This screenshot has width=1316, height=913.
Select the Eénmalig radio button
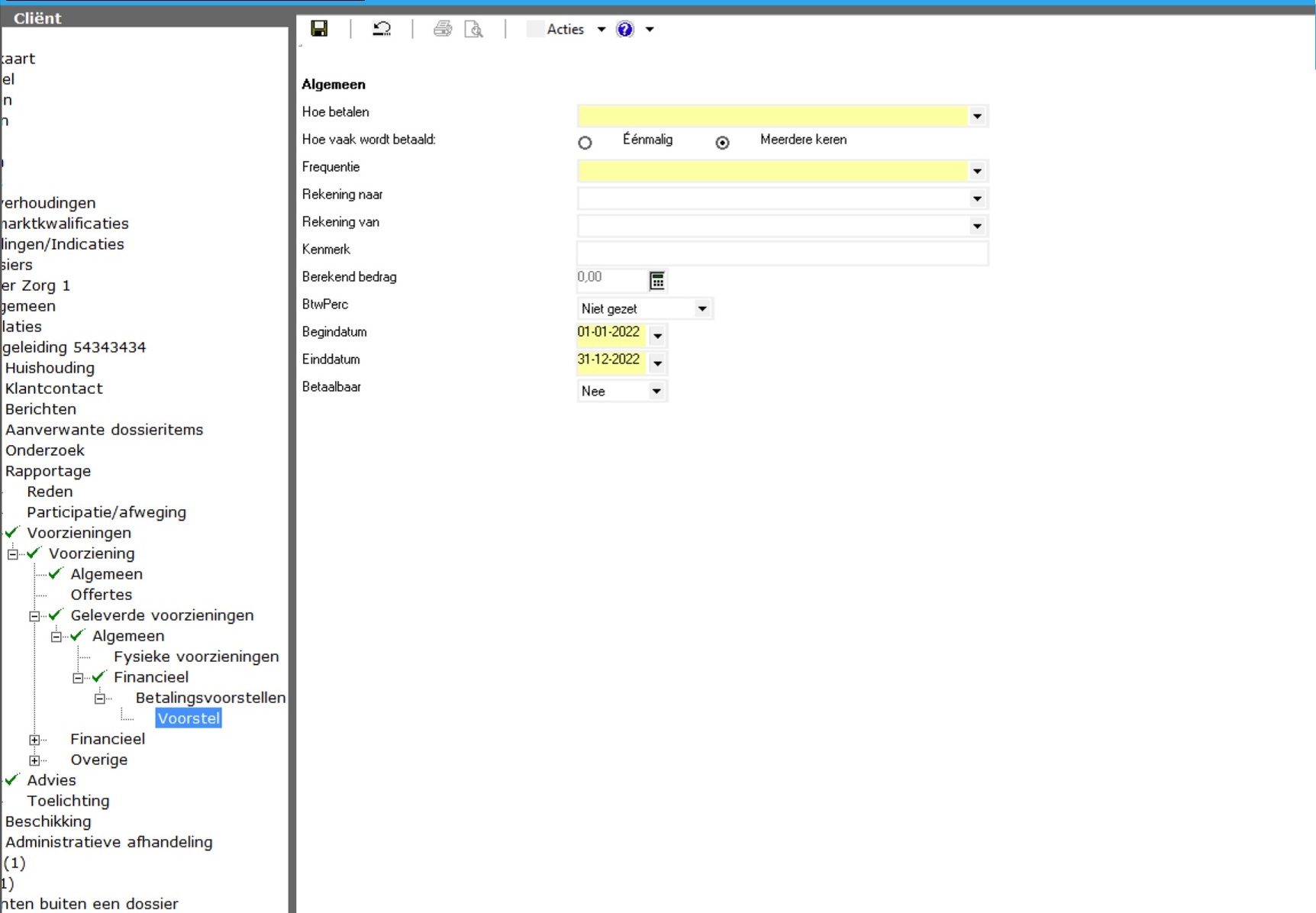585,143
